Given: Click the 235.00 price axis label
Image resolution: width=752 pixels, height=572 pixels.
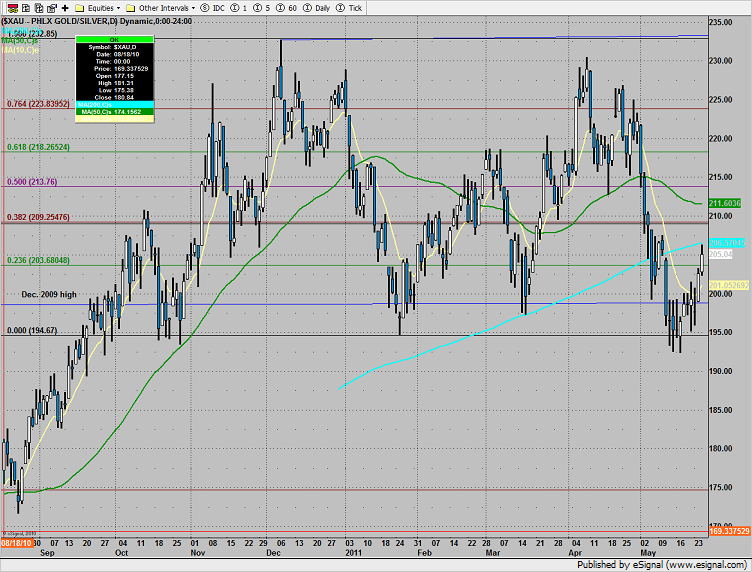Looking at the screenshot, I should click(721, 22).
